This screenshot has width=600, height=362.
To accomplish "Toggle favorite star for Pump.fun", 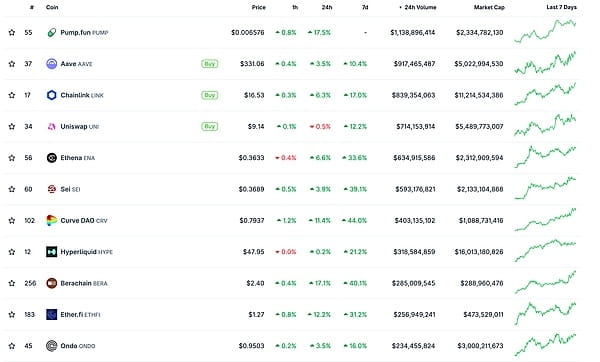I will click(x=12, y=33).
